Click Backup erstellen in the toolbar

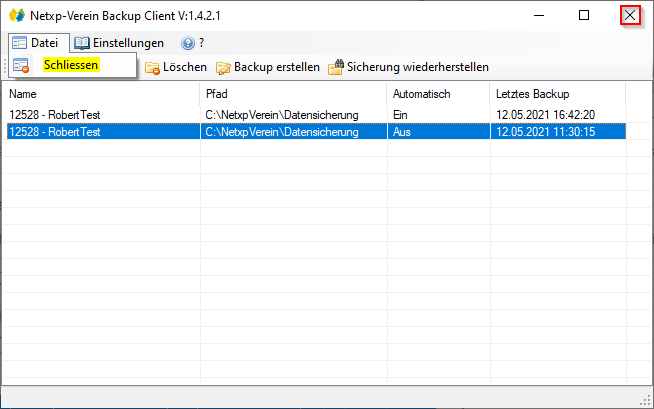coord(268,67)
